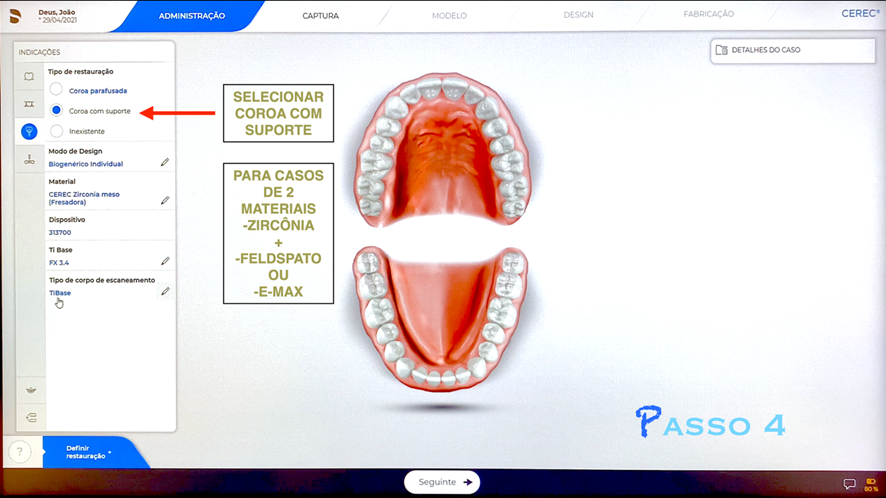Edit the Material setting with pencil icon
The image size is (886, 498).
click(x=165, y=200)
